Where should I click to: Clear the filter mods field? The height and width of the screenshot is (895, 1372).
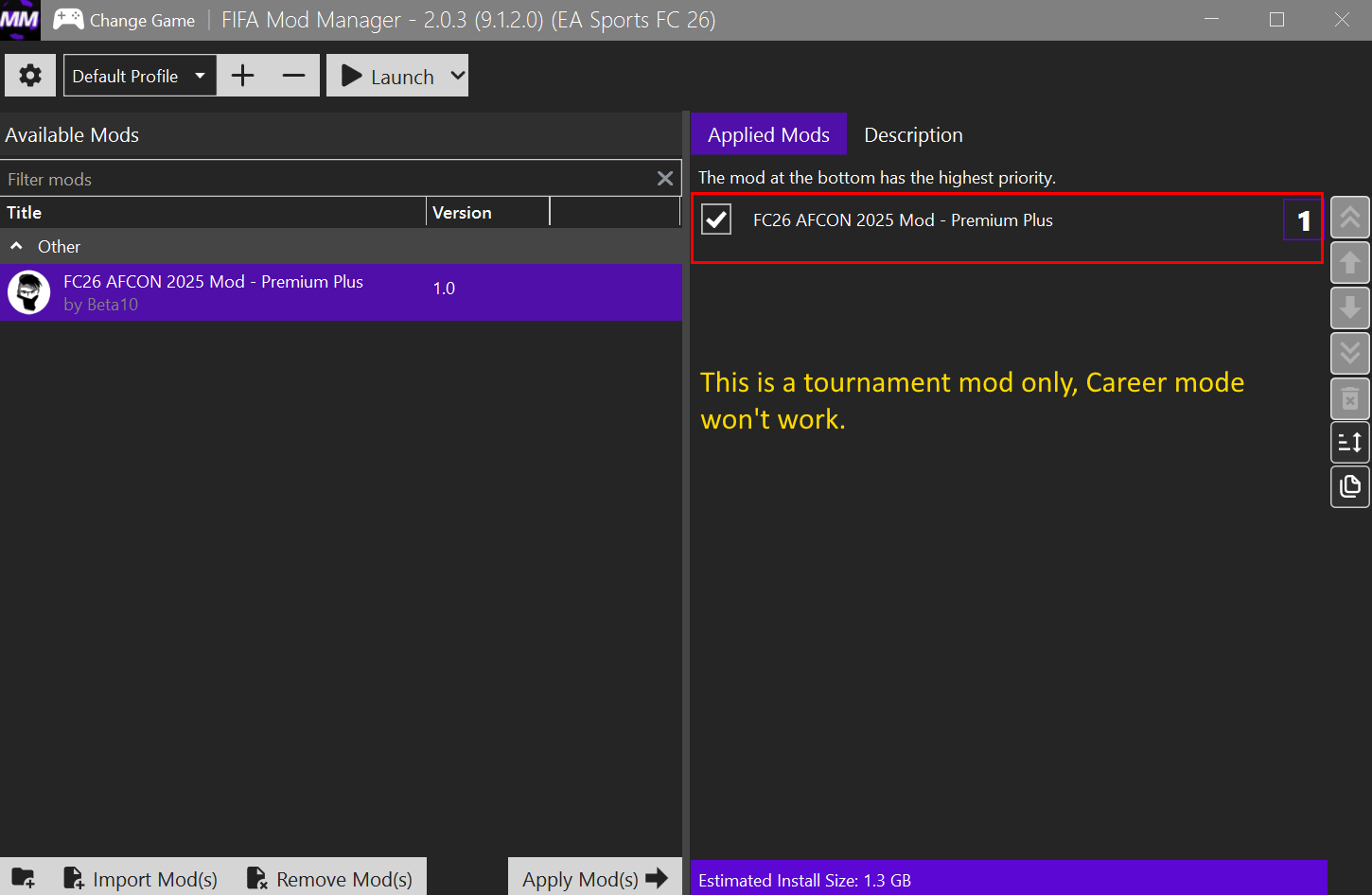(665, 178)
